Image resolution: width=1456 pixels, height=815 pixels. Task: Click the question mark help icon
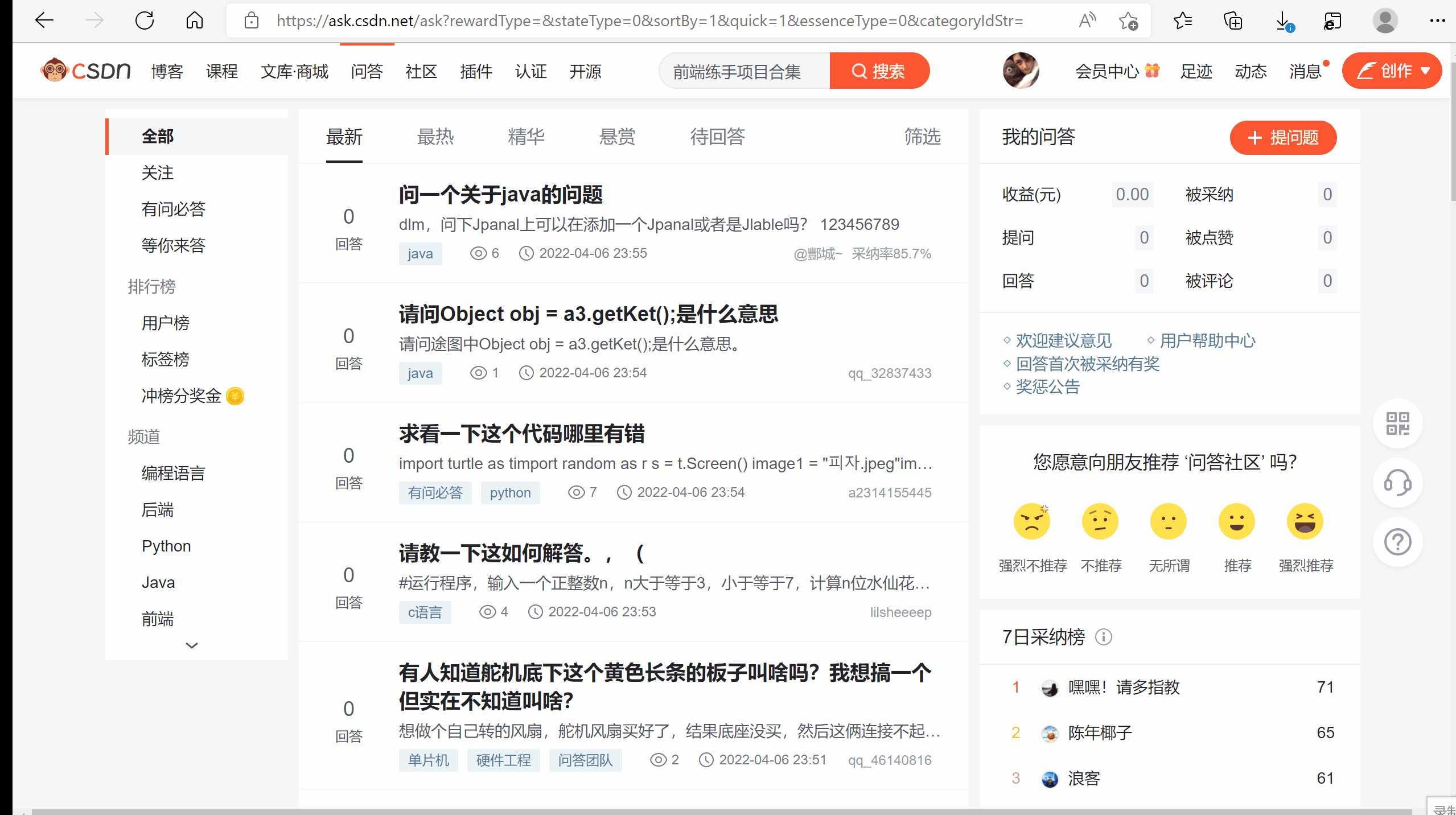click(x=1397, y=542)
